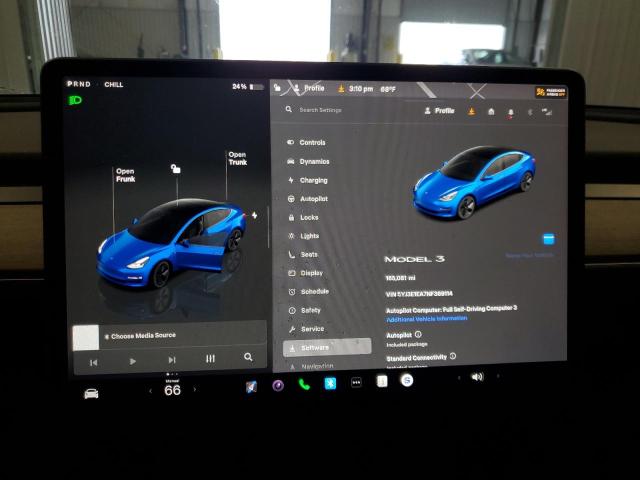Tap the headlights indicator icon

[x=75, y=100]
